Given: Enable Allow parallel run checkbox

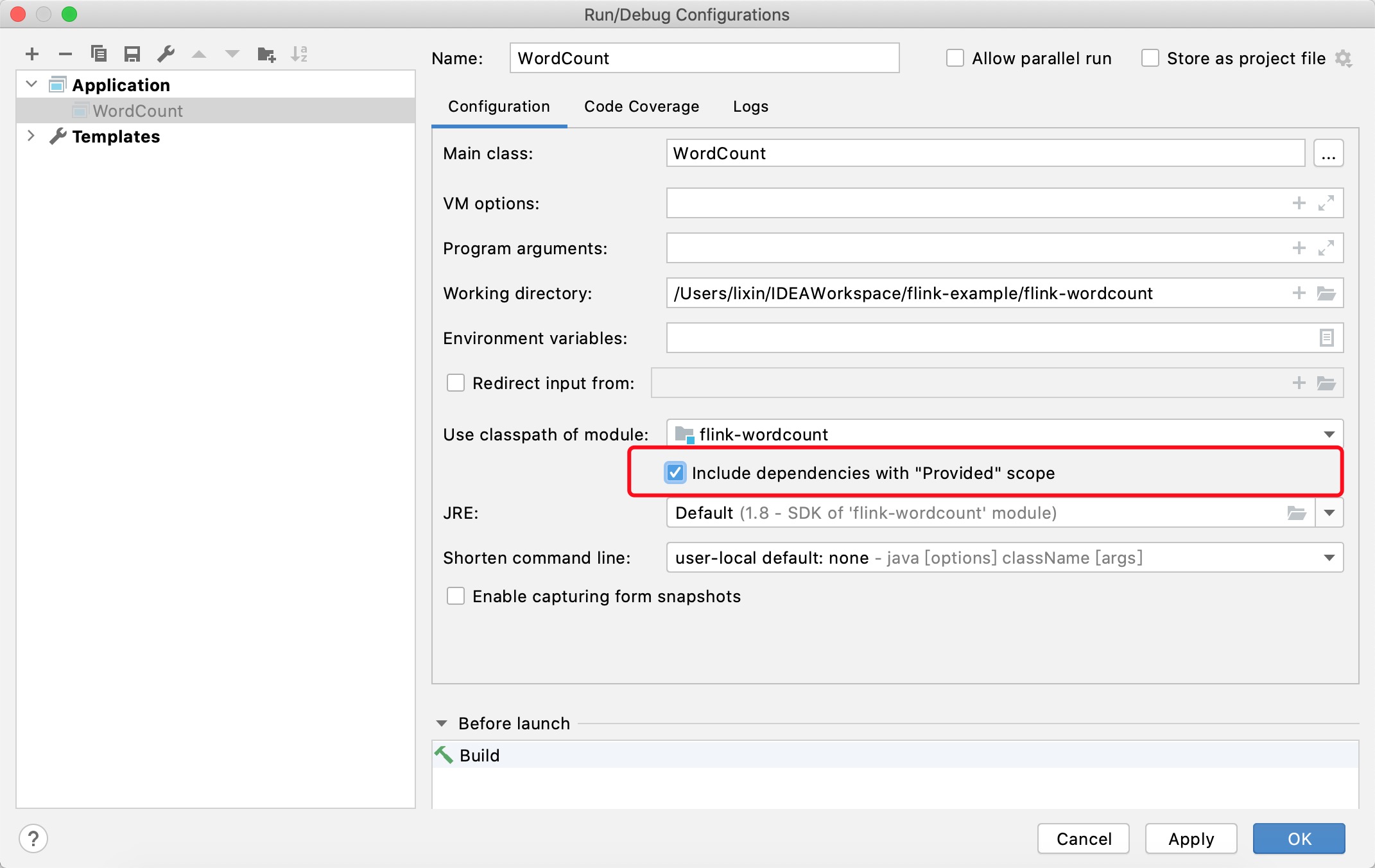Looking at the screenshot, I should [x=955, y=58].
